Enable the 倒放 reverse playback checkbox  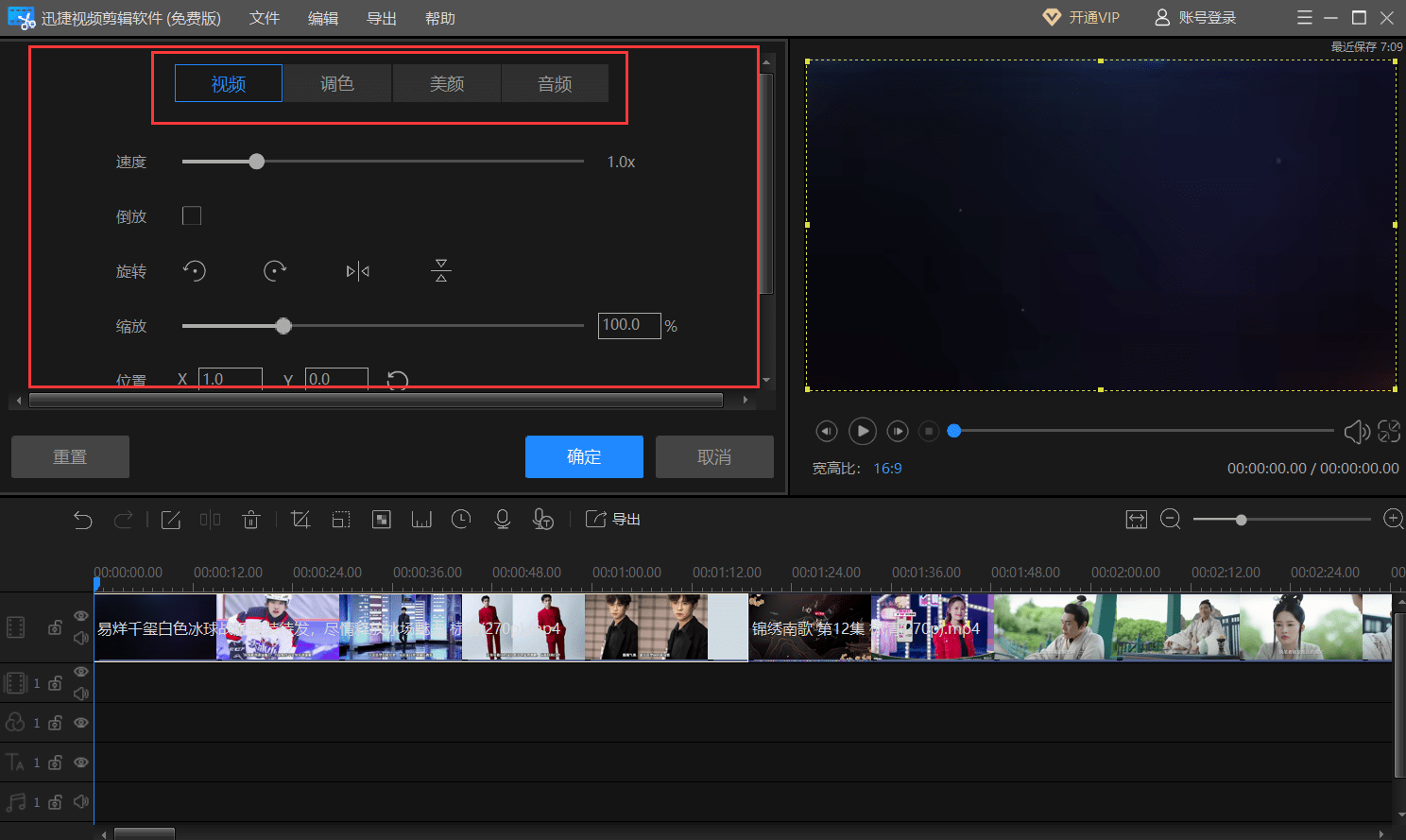point(192,216)
